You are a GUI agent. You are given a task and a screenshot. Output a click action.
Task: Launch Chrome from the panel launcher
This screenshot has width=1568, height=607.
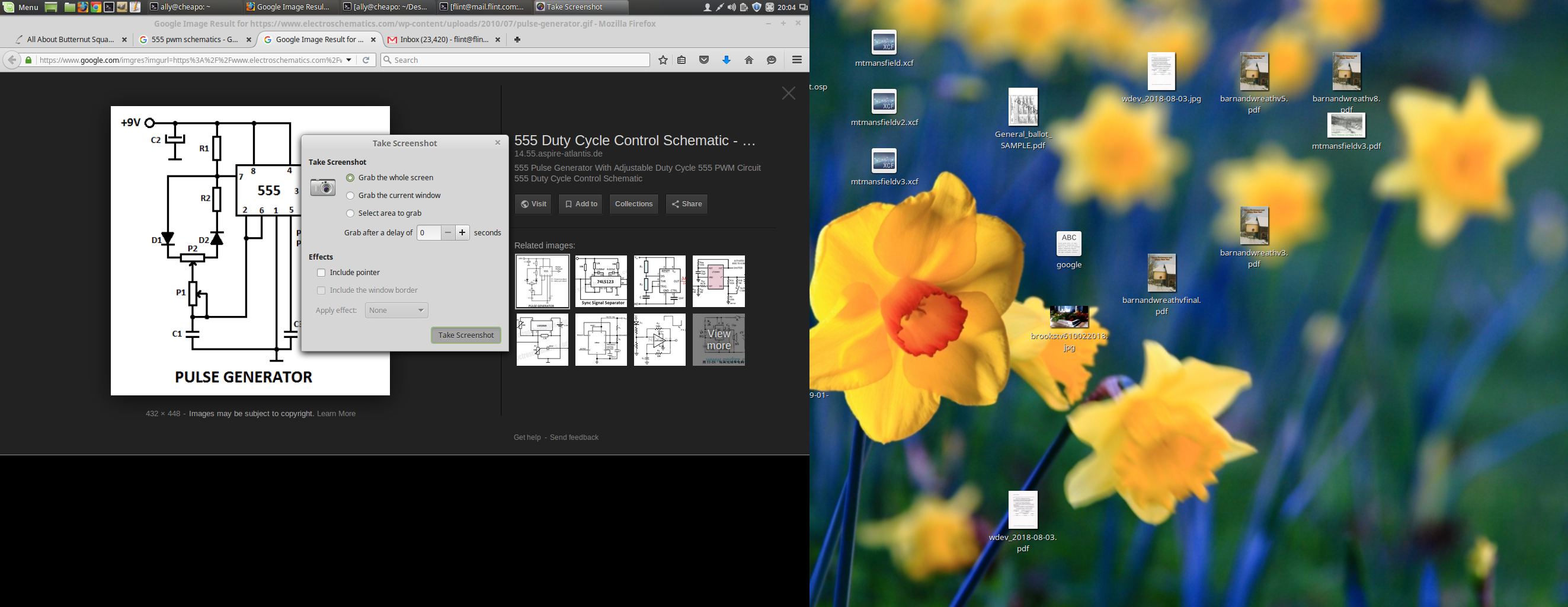coord(95,7)
